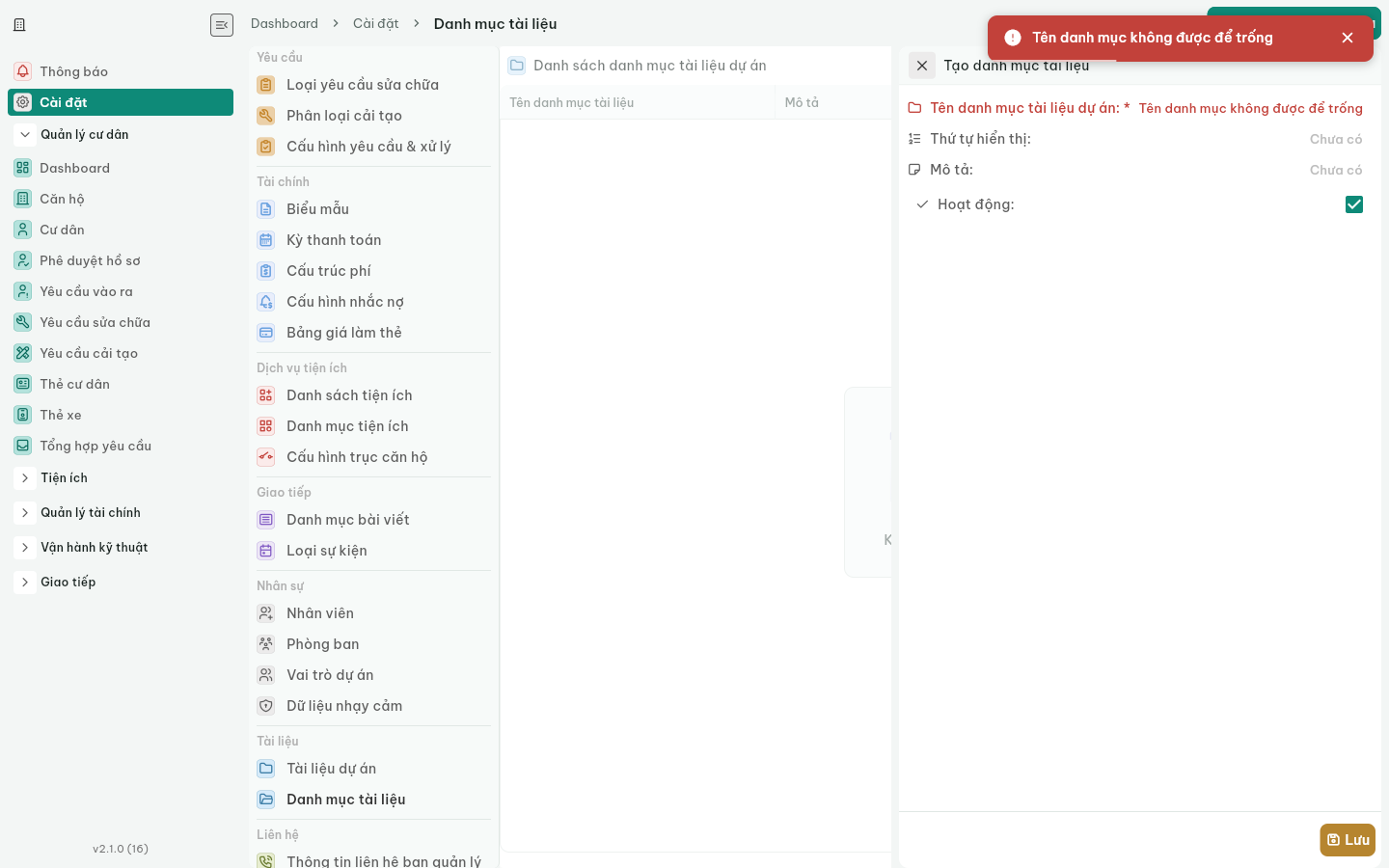The height and width of the screenshot is (868, 1389).
Task: Open Loại yêu cầu sửa chữa icon
Action: tap(266, 85)
